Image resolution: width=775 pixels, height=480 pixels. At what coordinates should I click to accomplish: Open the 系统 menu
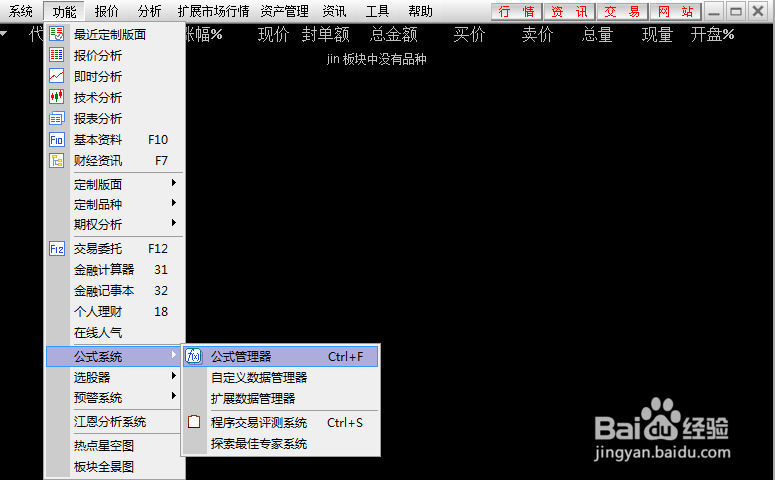coord(21,11)
